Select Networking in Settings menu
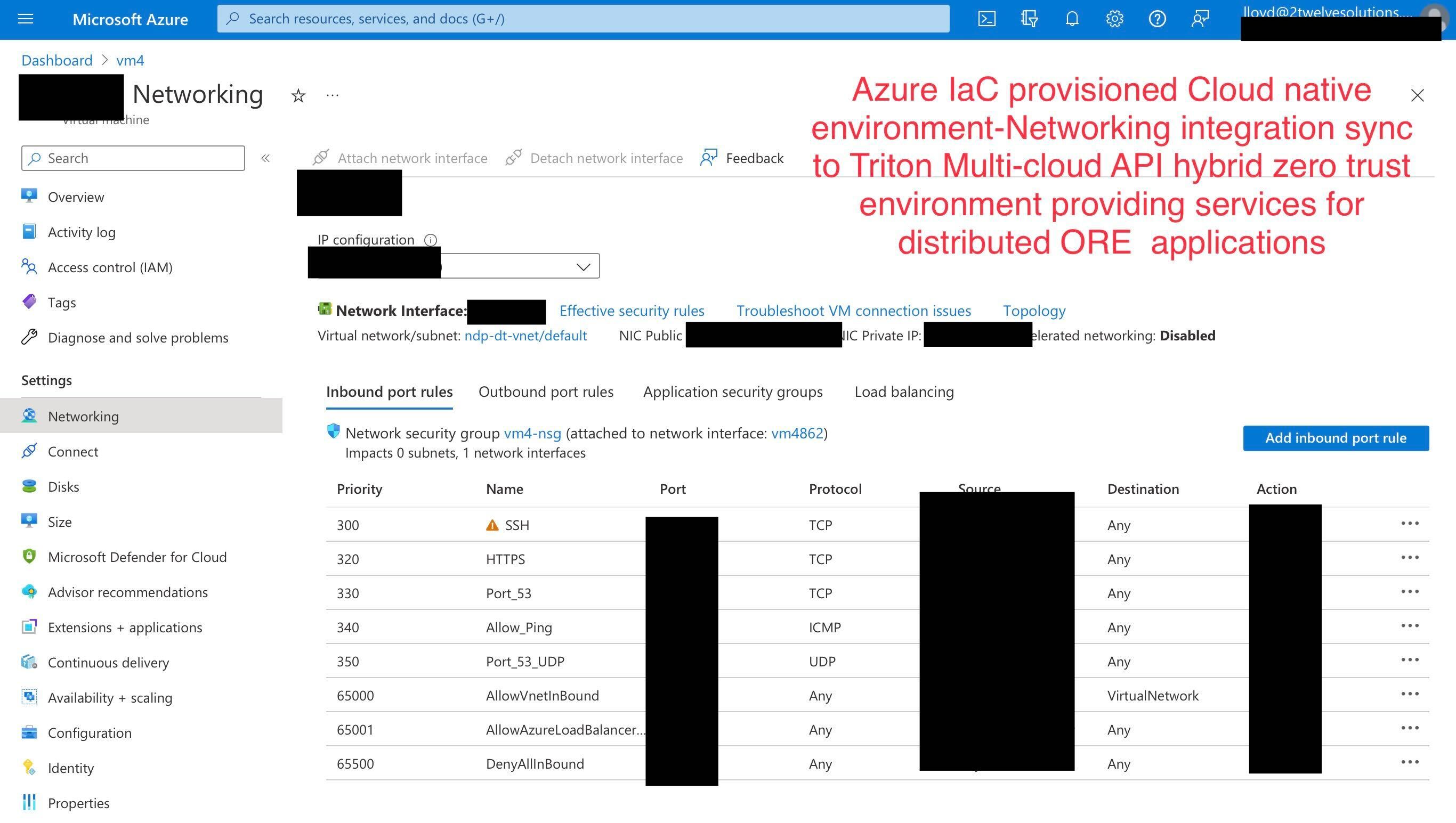The height and width of the screenshot is (823, 1456). tap(141, 416)
